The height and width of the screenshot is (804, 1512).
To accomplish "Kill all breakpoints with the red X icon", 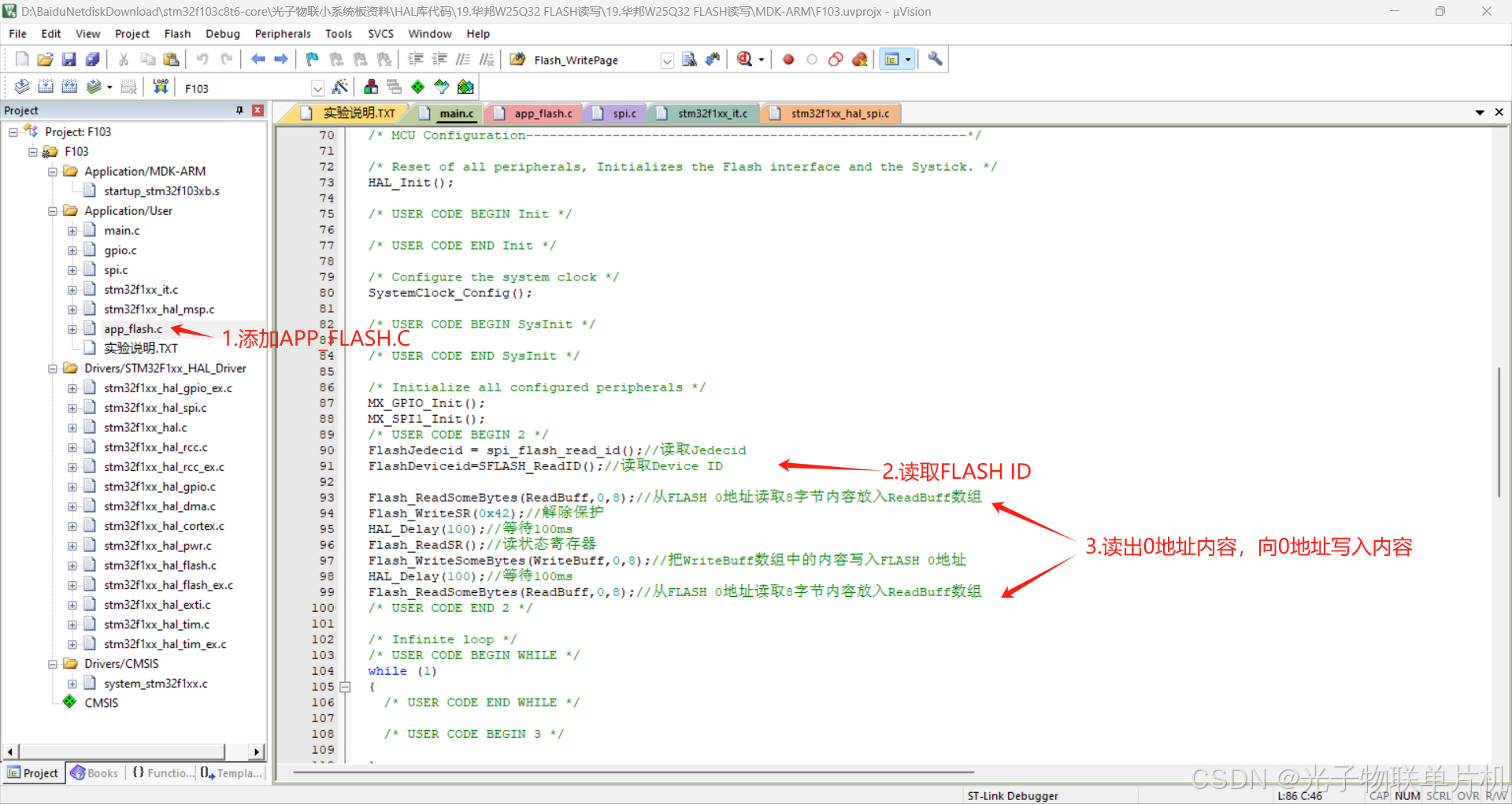I will pos(860,60).
